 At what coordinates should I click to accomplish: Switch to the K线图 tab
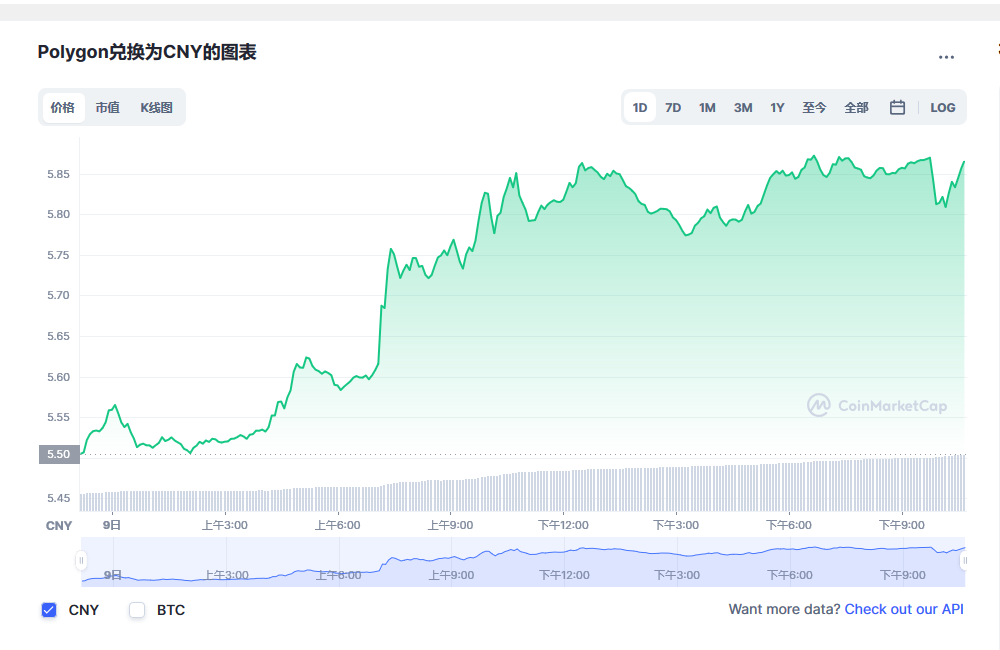coord(156,107)
